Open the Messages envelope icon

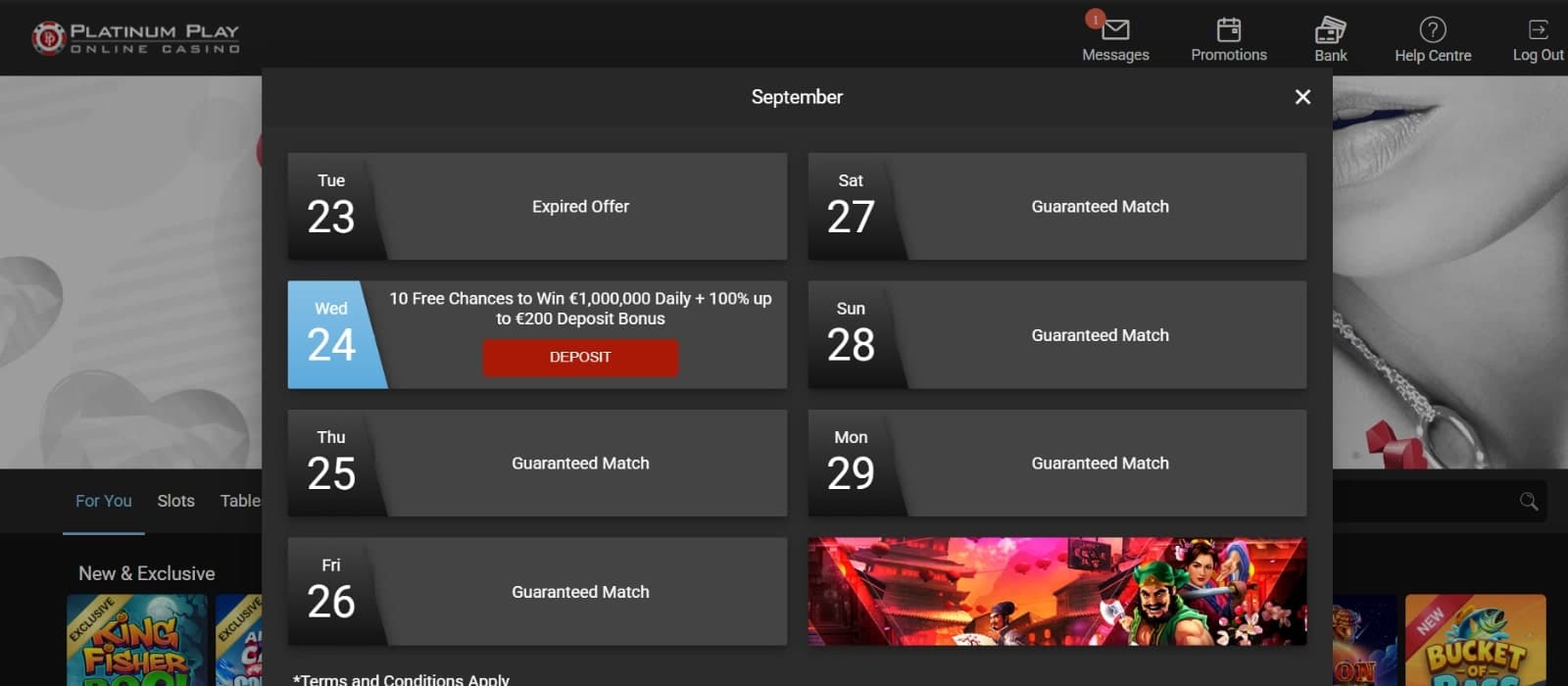point(1115,30)
